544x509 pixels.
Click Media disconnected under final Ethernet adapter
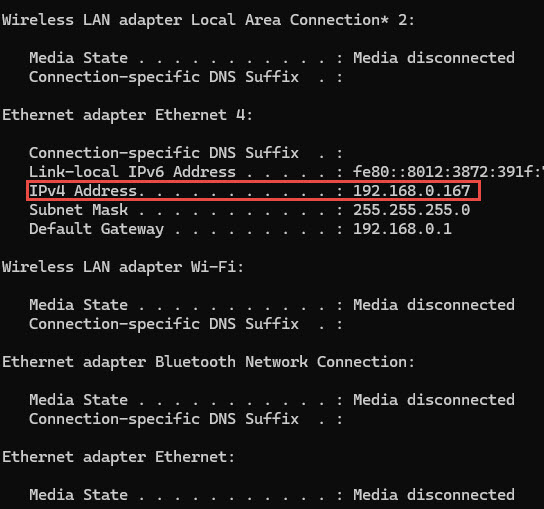click(x=434, y=495)
